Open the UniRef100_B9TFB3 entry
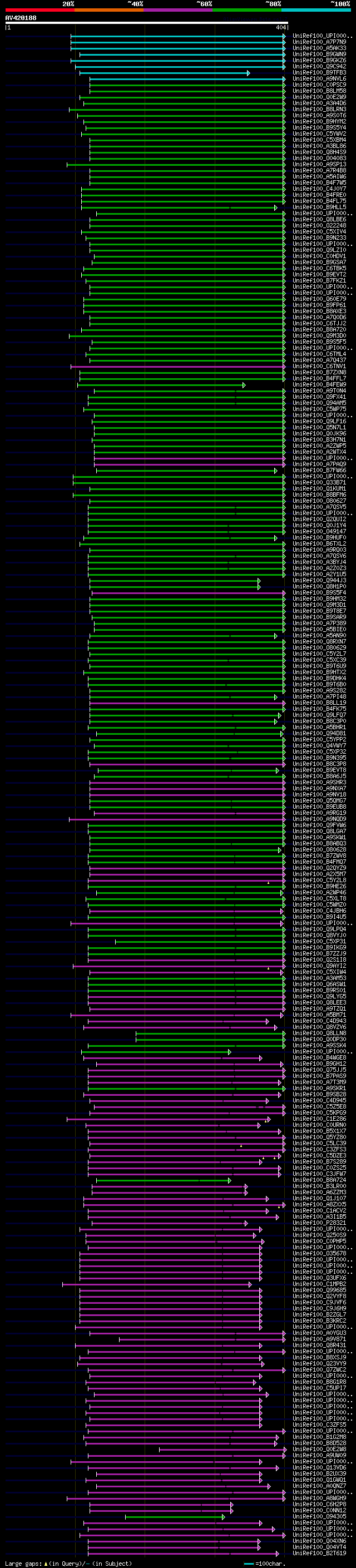 [319, 72]
